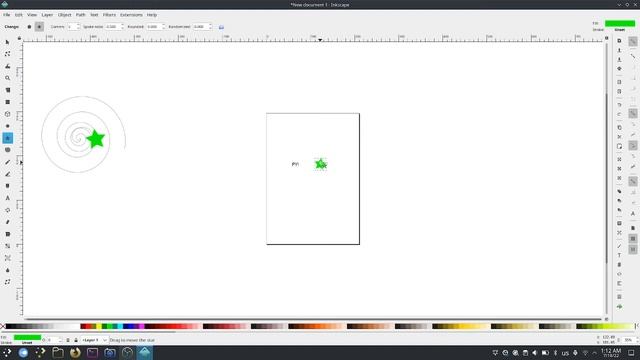
Task: Select the Selector arrow tool
Action: coord(7,42)
